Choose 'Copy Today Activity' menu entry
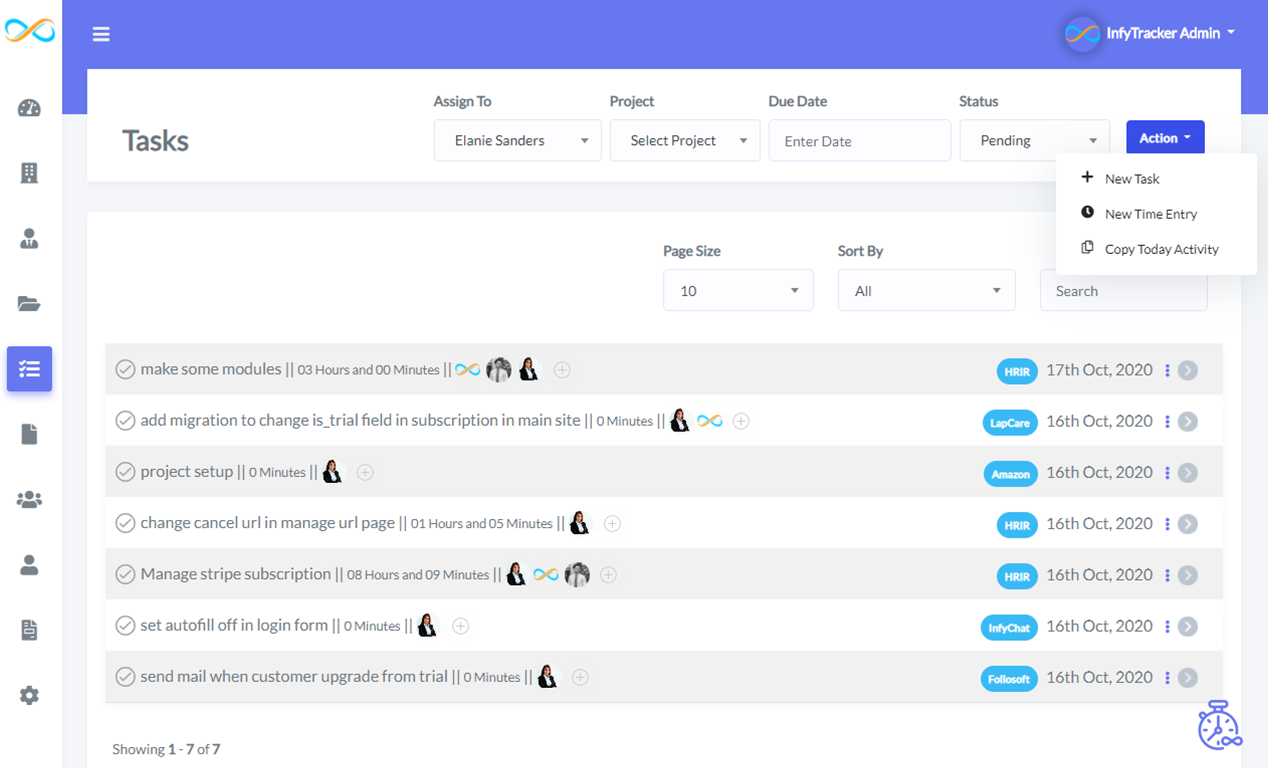 [x=1161, y=248]
